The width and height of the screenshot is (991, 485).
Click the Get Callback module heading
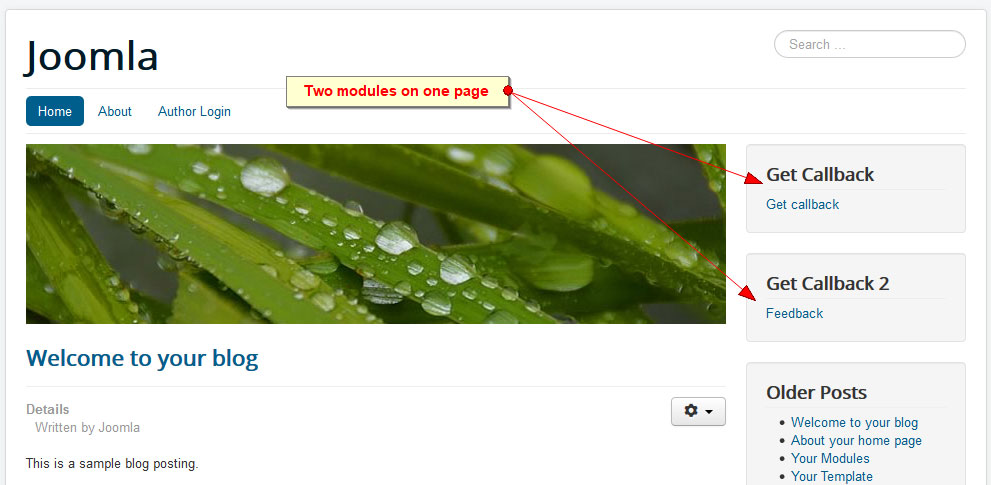(820, 175)
